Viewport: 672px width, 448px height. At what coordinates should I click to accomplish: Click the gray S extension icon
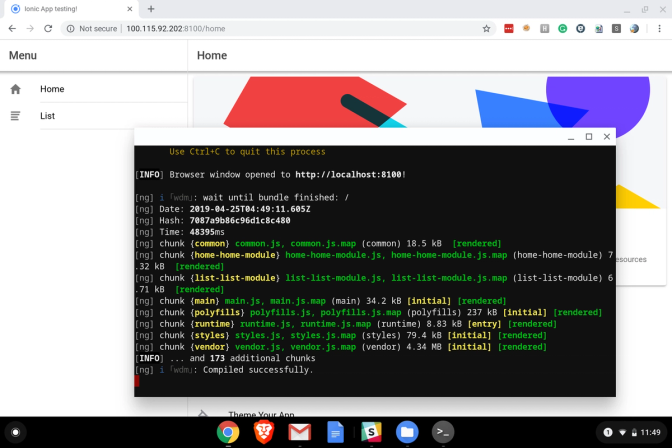(616, 29)
